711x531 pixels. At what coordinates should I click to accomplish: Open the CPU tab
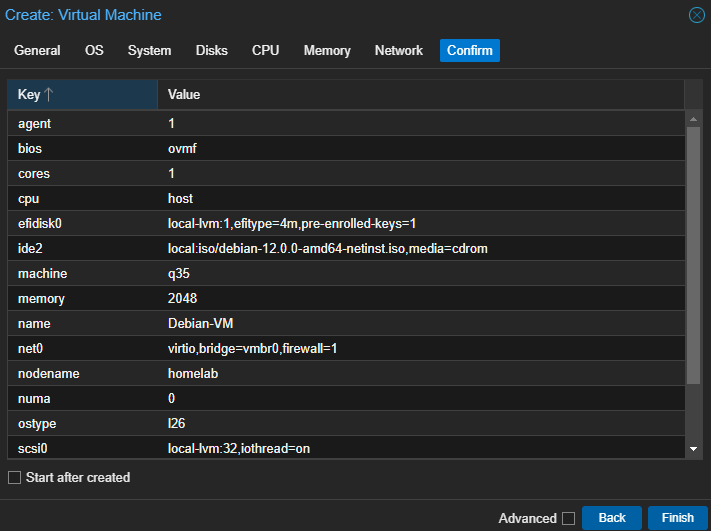point(266,50)
